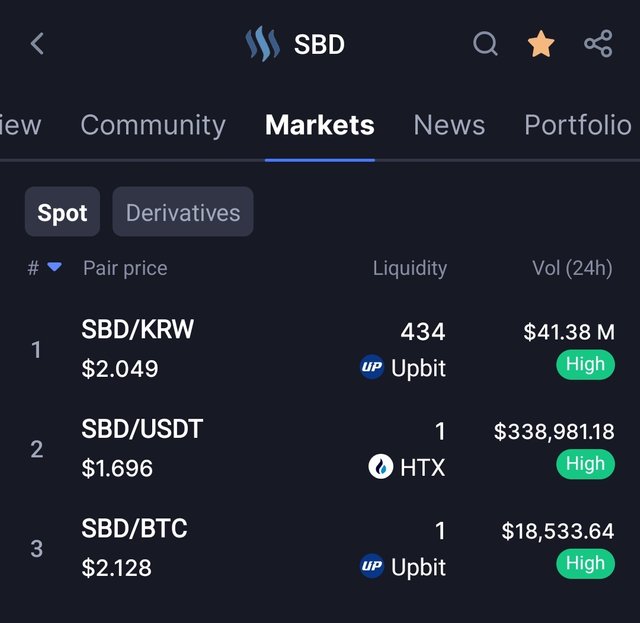Screen dimensions: 640x623
Task: Select the Derivatives filter
Action: click(183, 212)
